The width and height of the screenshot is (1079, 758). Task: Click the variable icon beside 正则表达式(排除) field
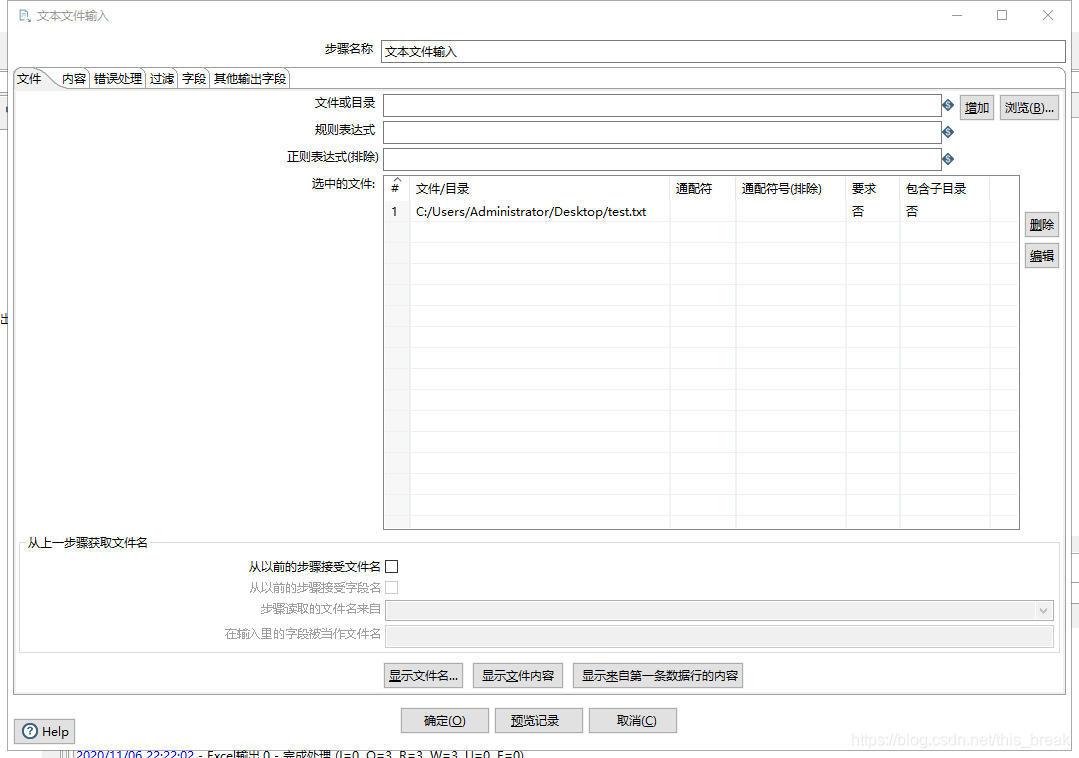coord(947,157)
